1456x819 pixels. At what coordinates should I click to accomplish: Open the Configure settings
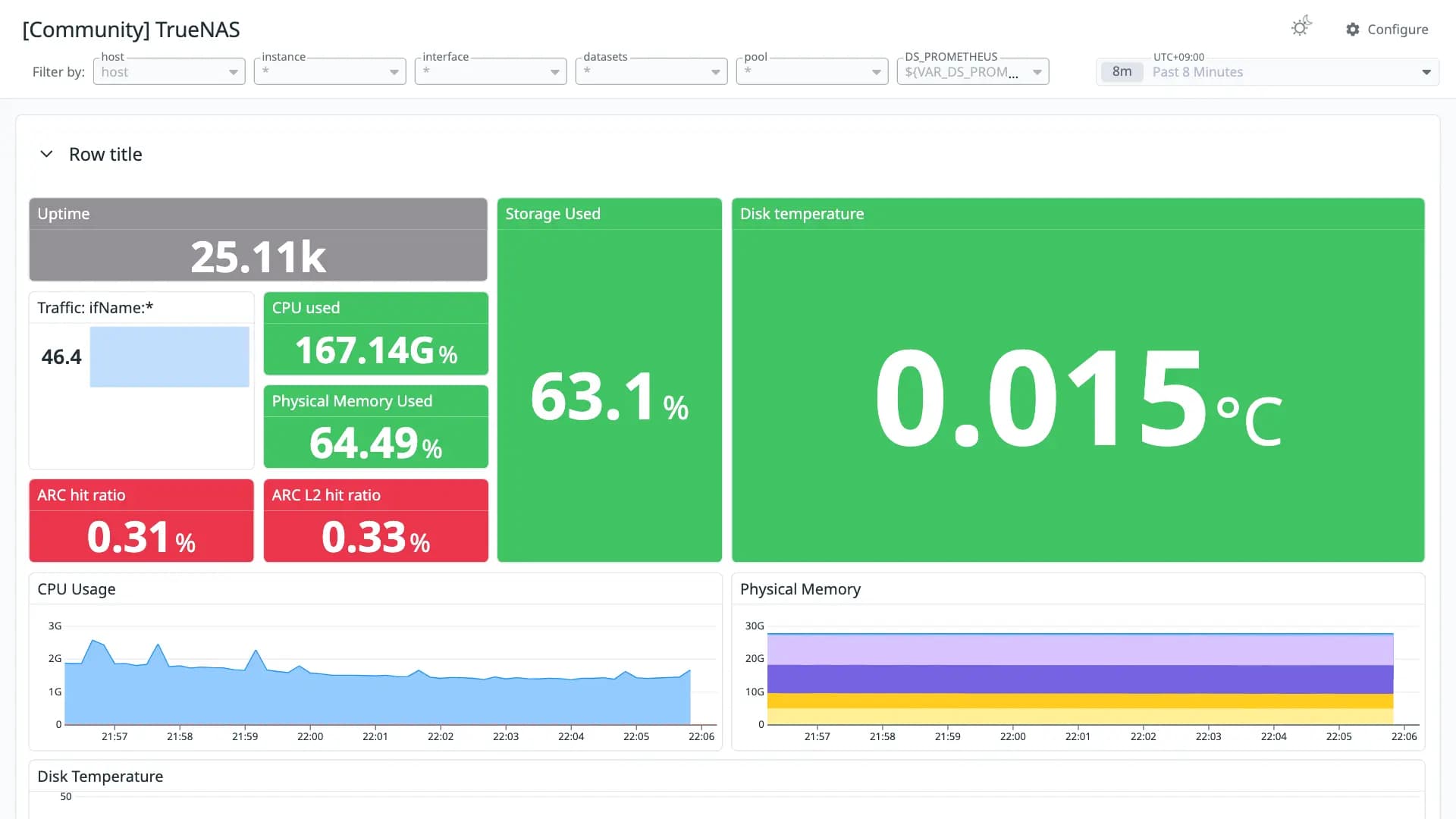1387,30
